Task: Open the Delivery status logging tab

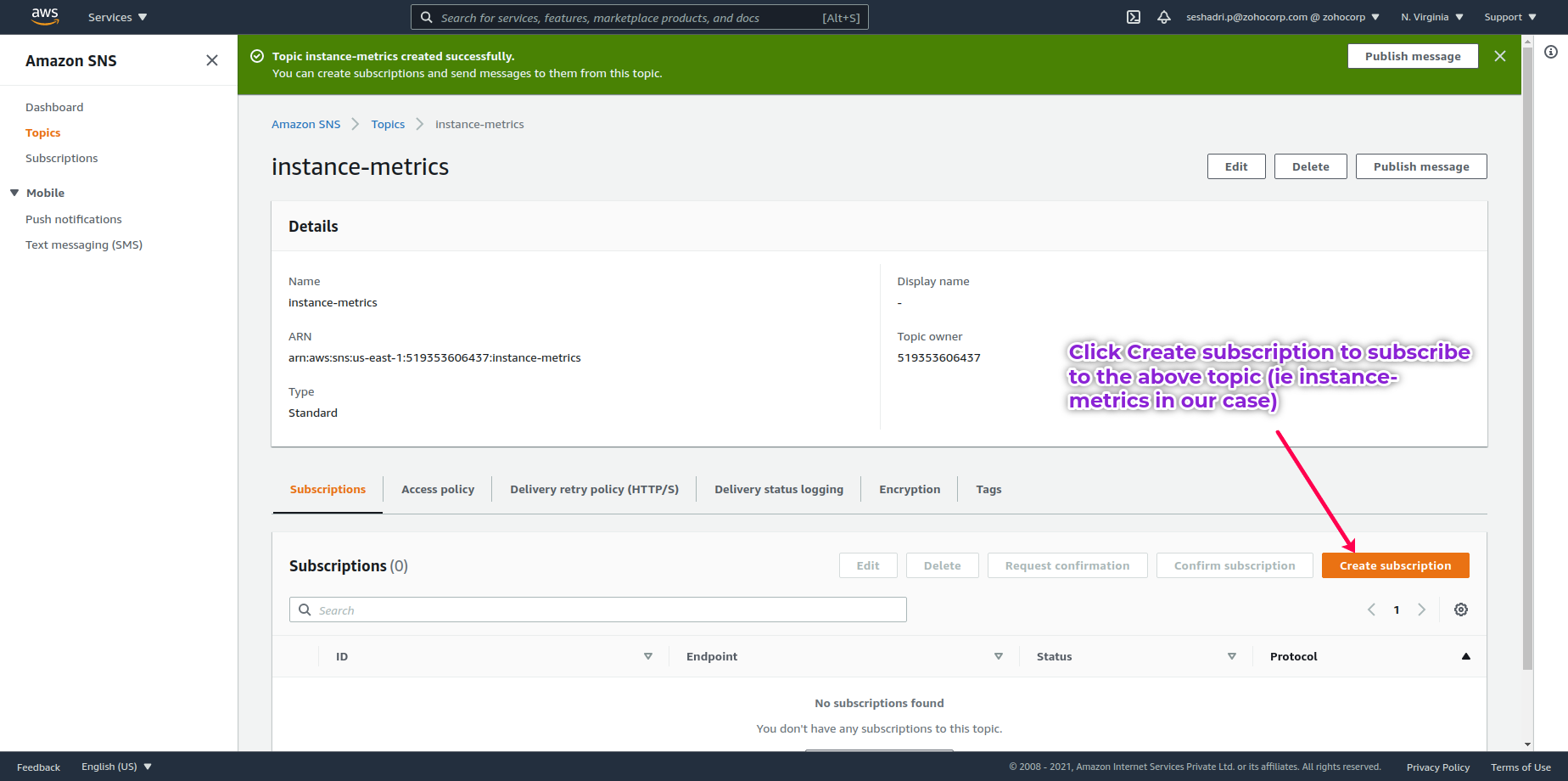Action: coord(779,489)
